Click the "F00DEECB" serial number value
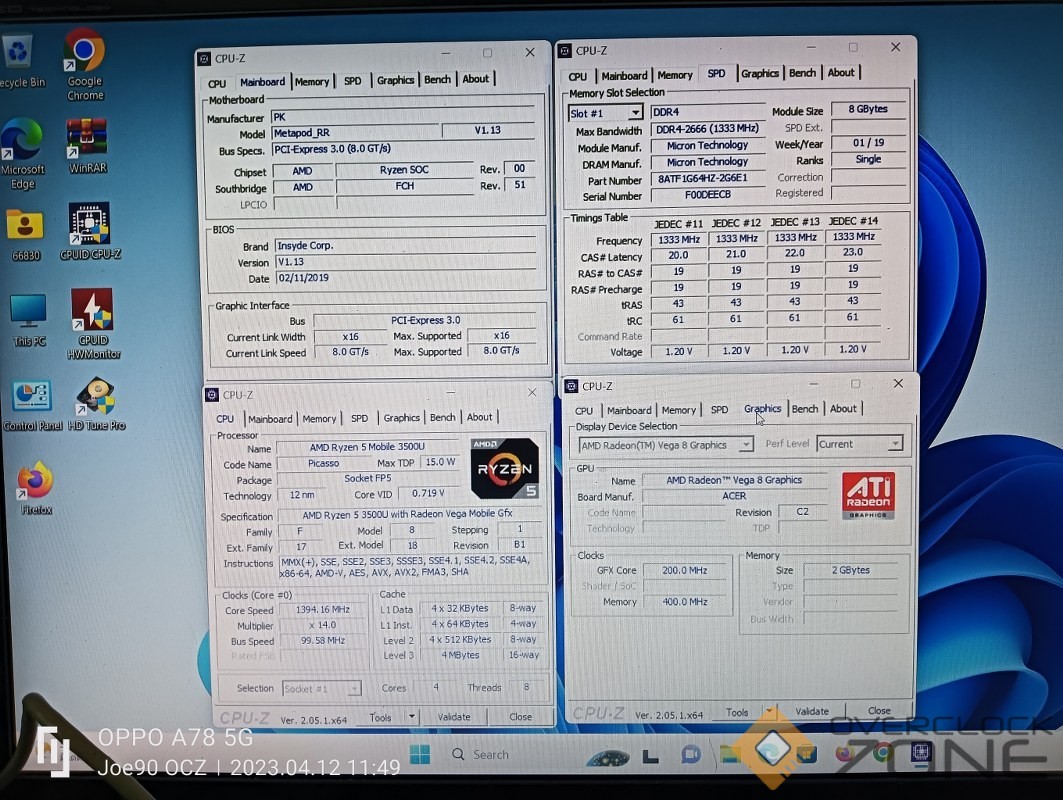This screenshot has height=800, width=1063. [x=707, y=195]
